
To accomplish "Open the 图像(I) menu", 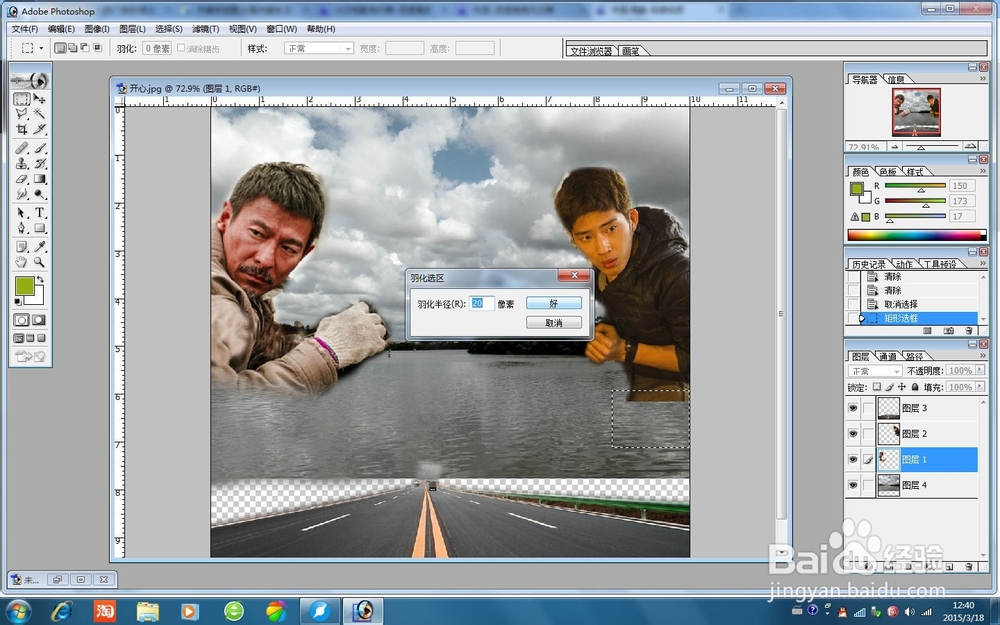I will 97,29.
